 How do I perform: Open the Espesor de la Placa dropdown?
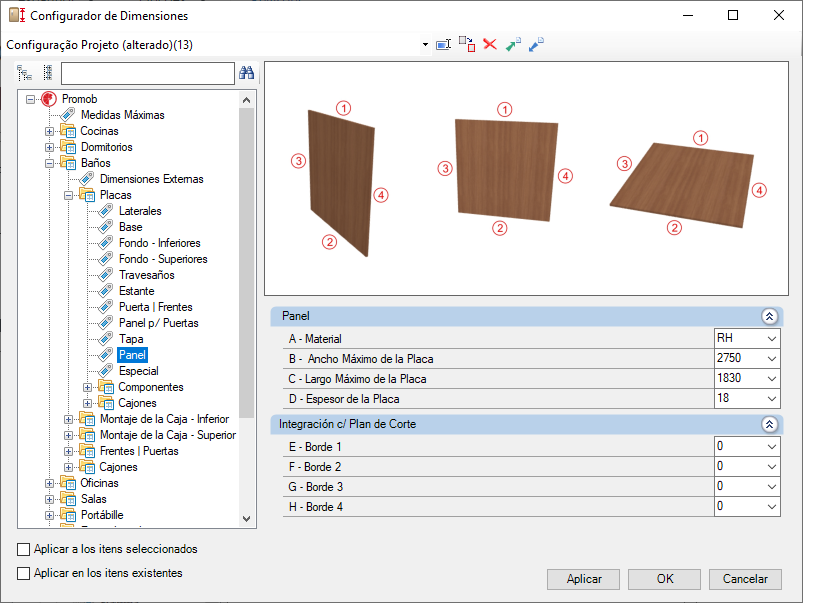tap(772, 399)
